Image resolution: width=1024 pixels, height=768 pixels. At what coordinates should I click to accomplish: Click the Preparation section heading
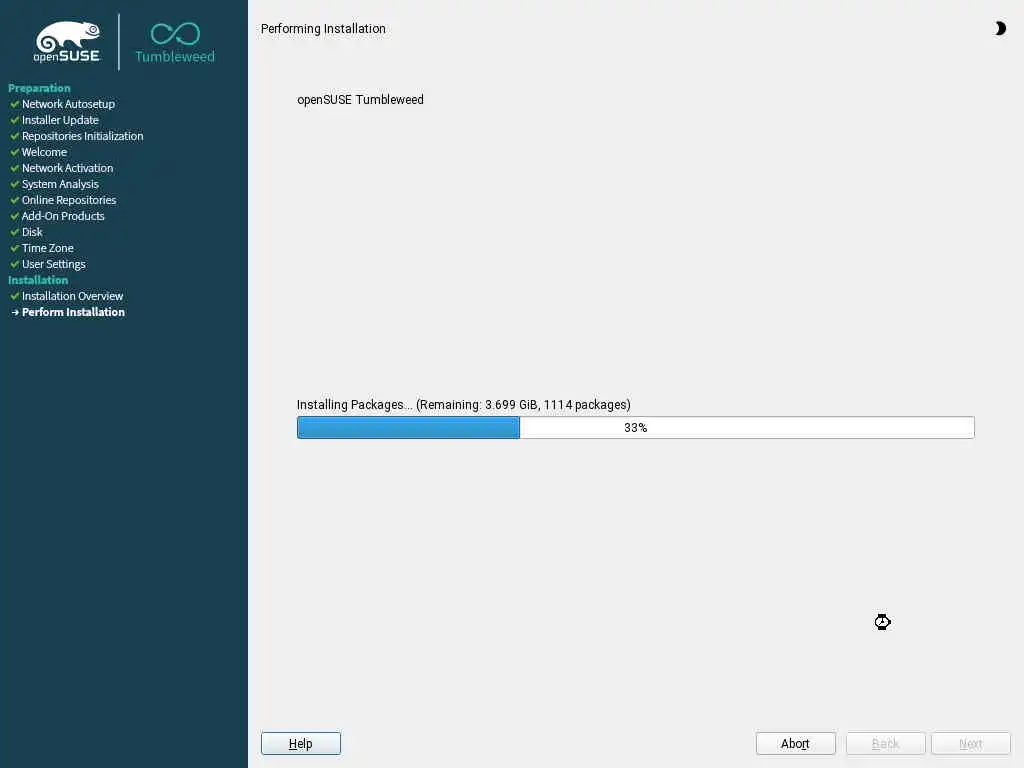pos(39,88)
